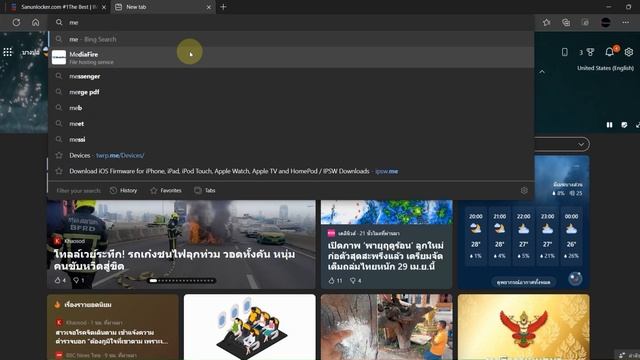Viewport: 640px width, 360px height.
Task: Refresh the page with the reload icon
Action: pyautogui.click(x=16, y=22)
